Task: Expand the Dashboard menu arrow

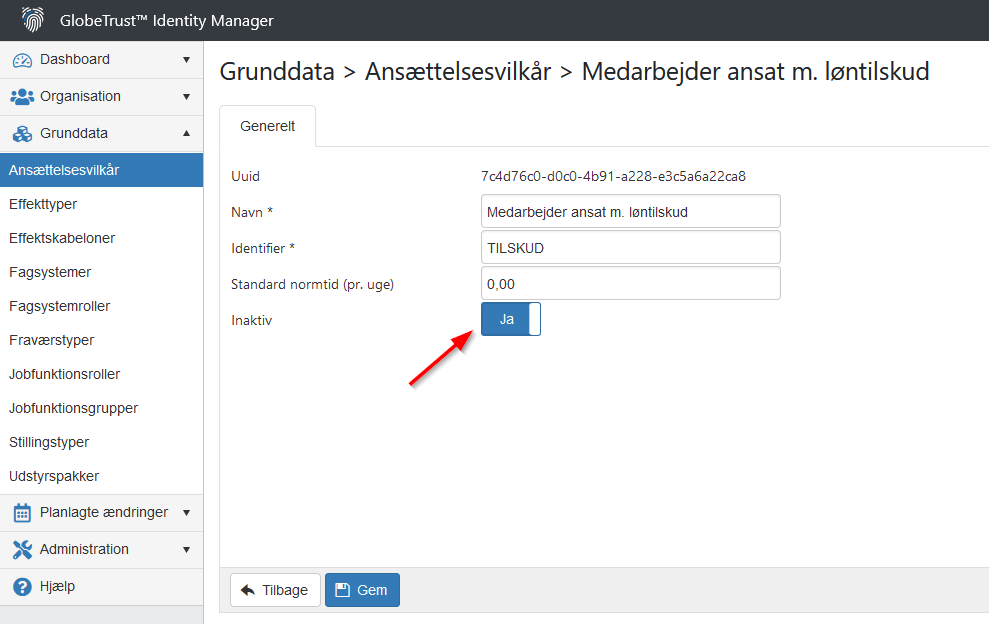Action: 186,60
